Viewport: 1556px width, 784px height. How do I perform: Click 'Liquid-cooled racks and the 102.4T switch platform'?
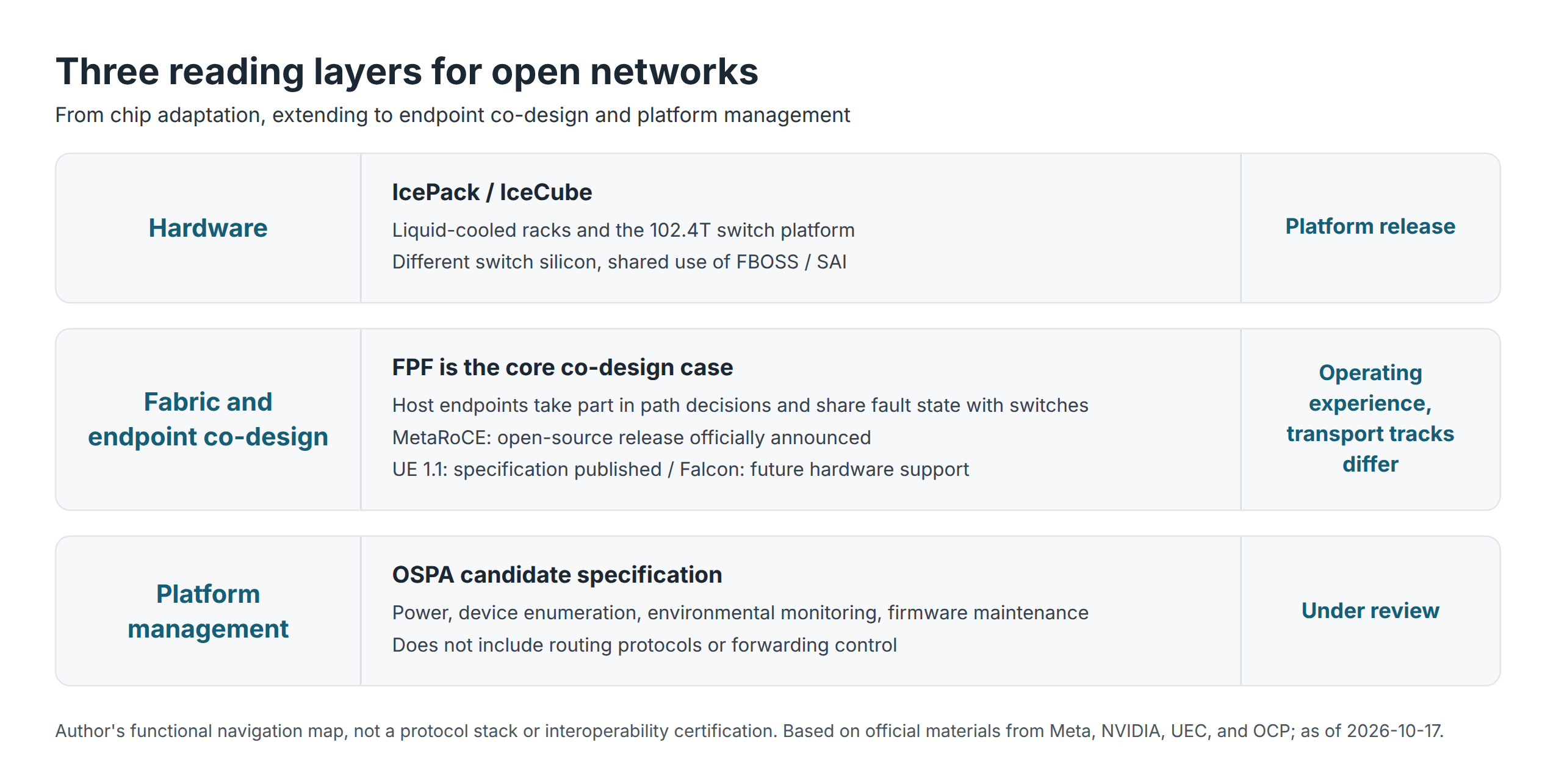point(623,230)
